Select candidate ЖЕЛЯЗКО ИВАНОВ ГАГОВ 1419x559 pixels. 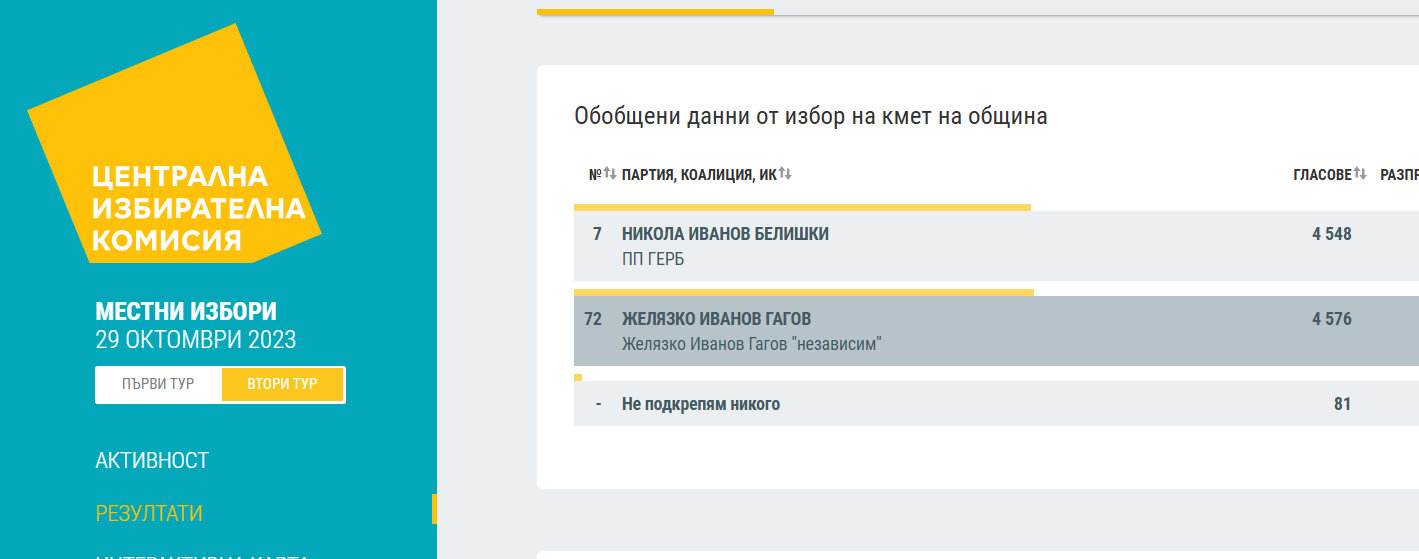click(x=716, y=319)
